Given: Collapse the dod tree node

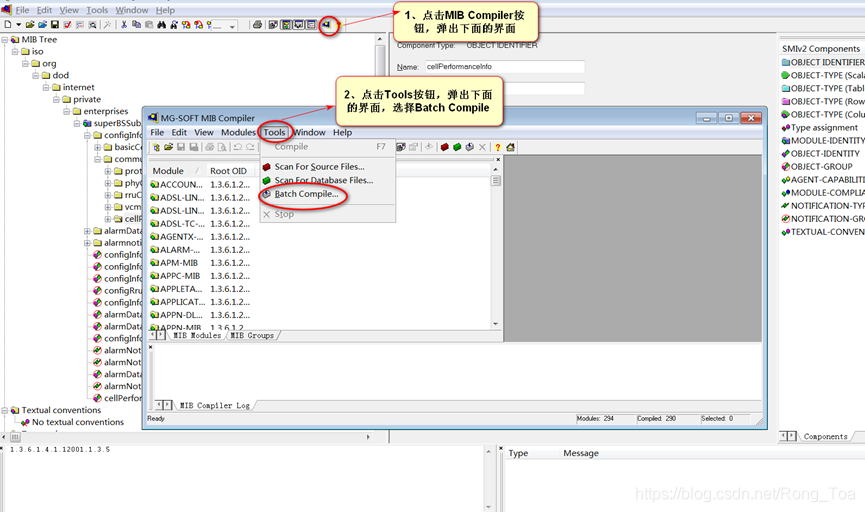Looking at the screenshot, I should pos(35,75).
